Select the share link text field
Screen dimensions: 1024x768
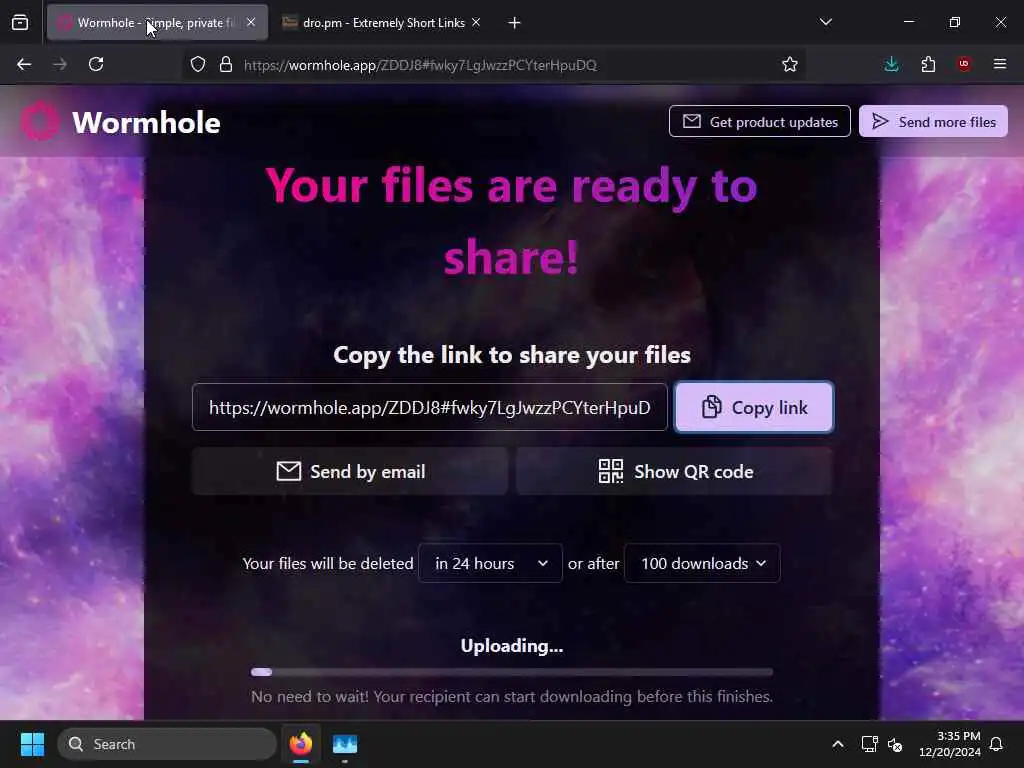tap(430, 408)
